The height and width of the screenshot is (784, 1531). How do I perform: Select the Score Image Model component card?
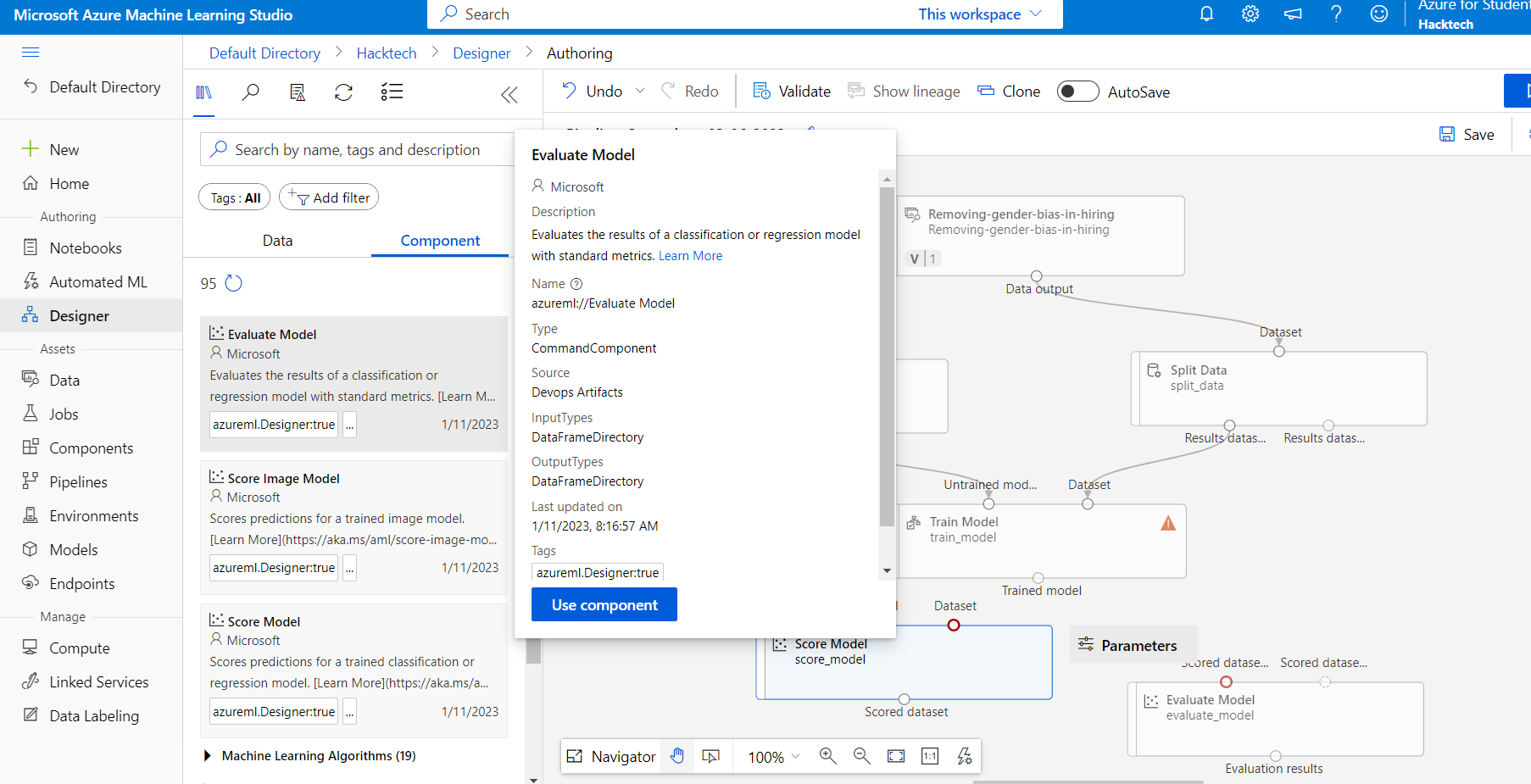[x=354, y=527]
